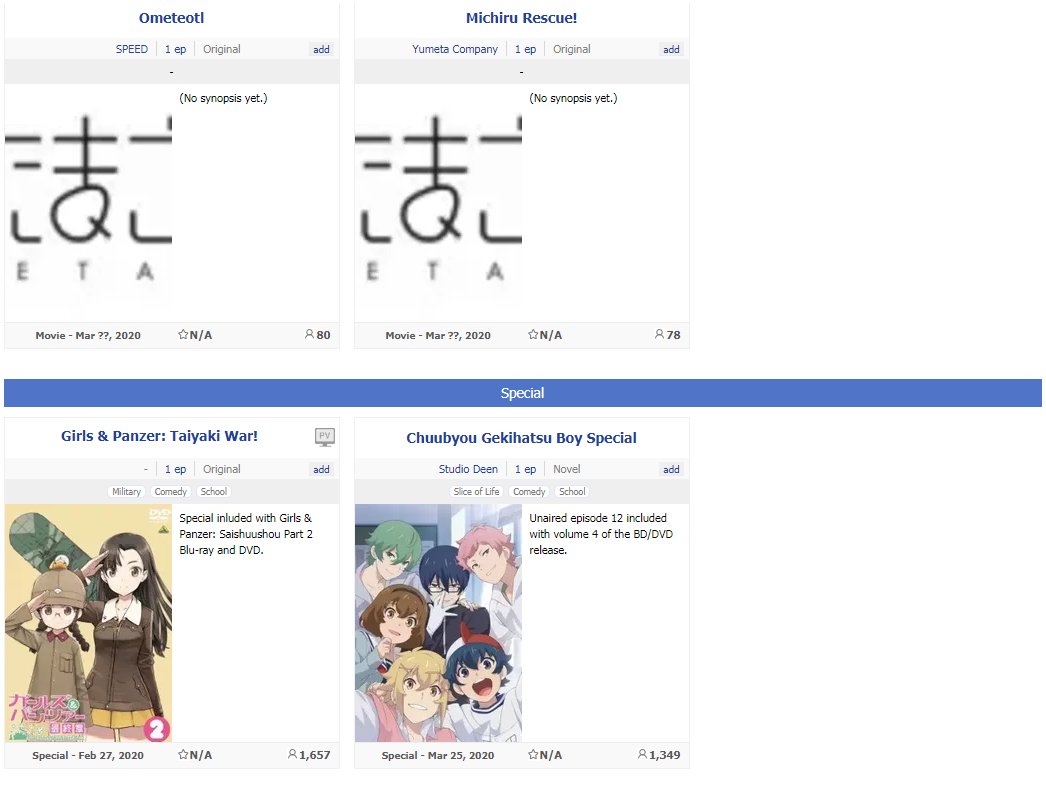Click Michiru Rescue! '(No synopsis yet.)' text
The width and height of the screenshot is (1046, 795).
coord(573,98)
